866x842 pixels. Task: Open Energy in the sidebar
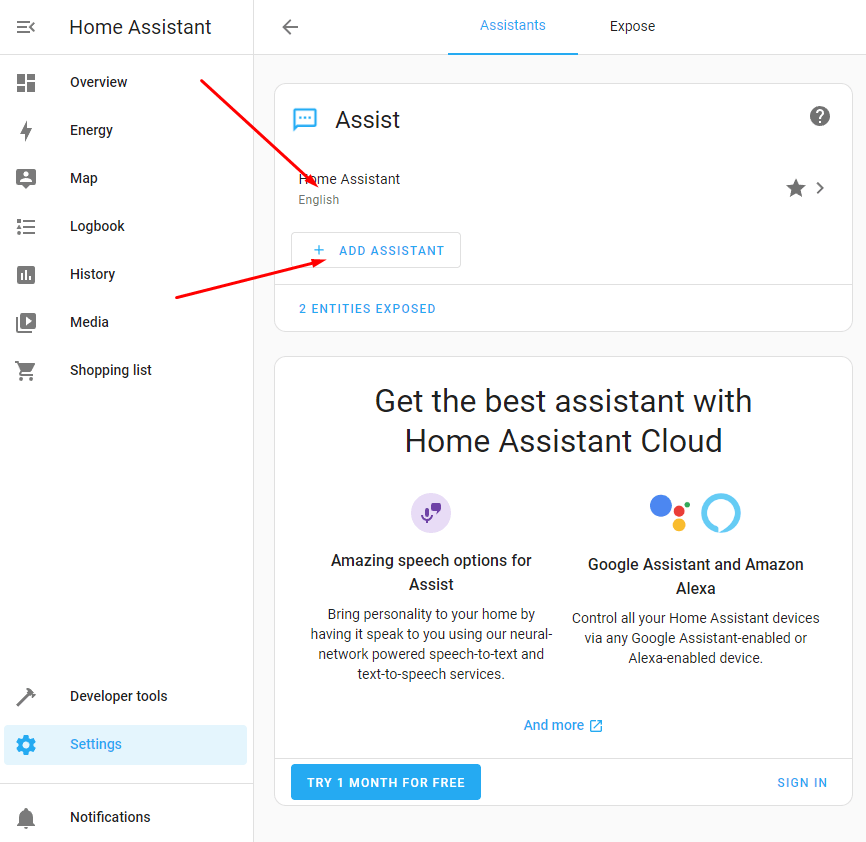pyautogui.click(x=125, y=131)
